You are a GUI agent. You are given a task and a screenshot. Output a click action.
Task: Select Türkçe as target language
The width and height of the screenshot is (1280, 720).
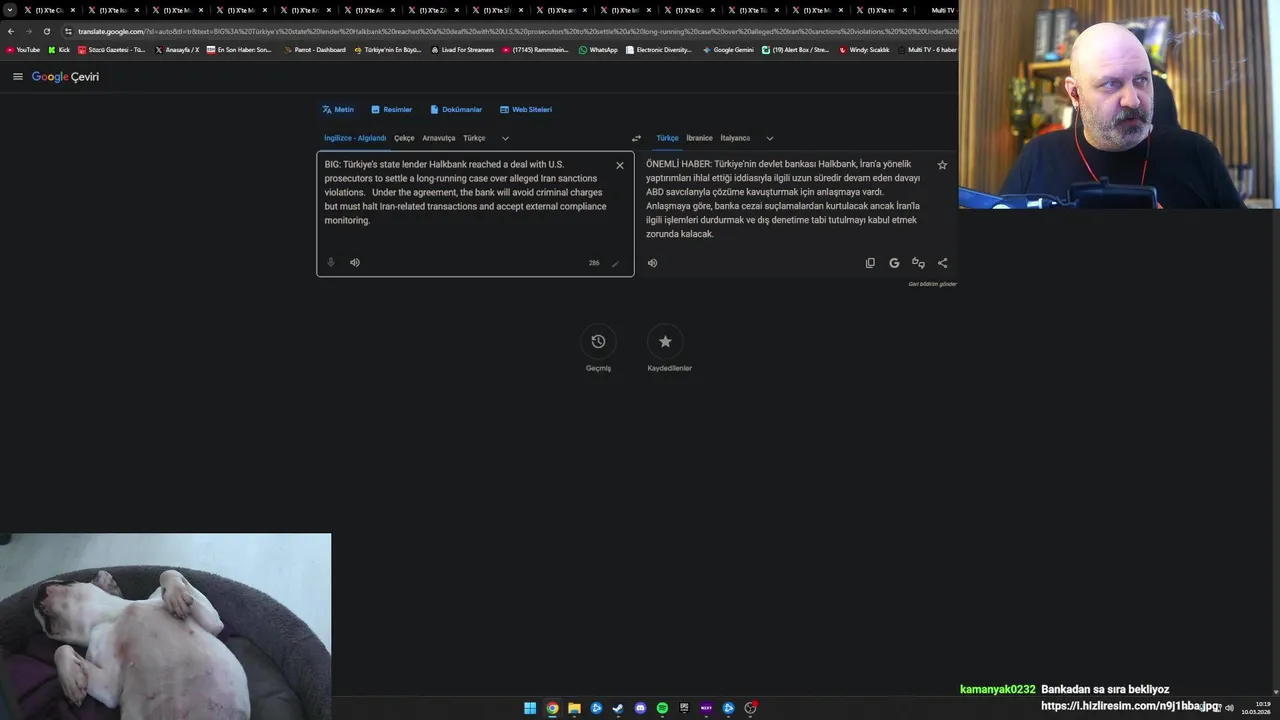click(667, 138)
